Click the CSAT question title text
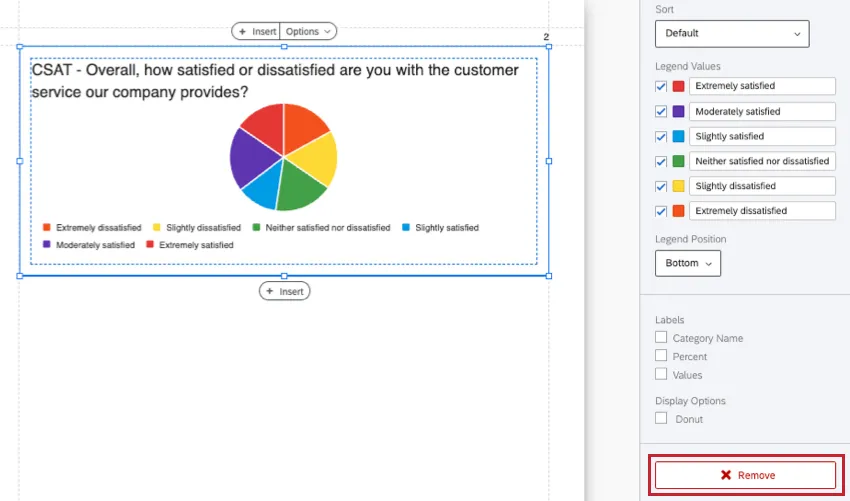Viewport: 850px width, 501px height. pyautogui.click(x=275, y=81)
